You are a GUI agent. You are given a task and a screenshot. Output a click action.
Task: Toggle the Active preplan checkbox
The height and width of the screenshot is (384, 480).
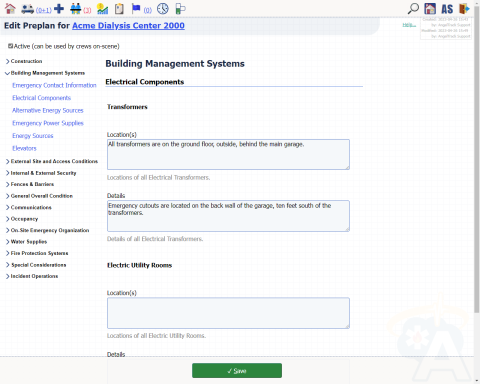[x=10, y=46]
